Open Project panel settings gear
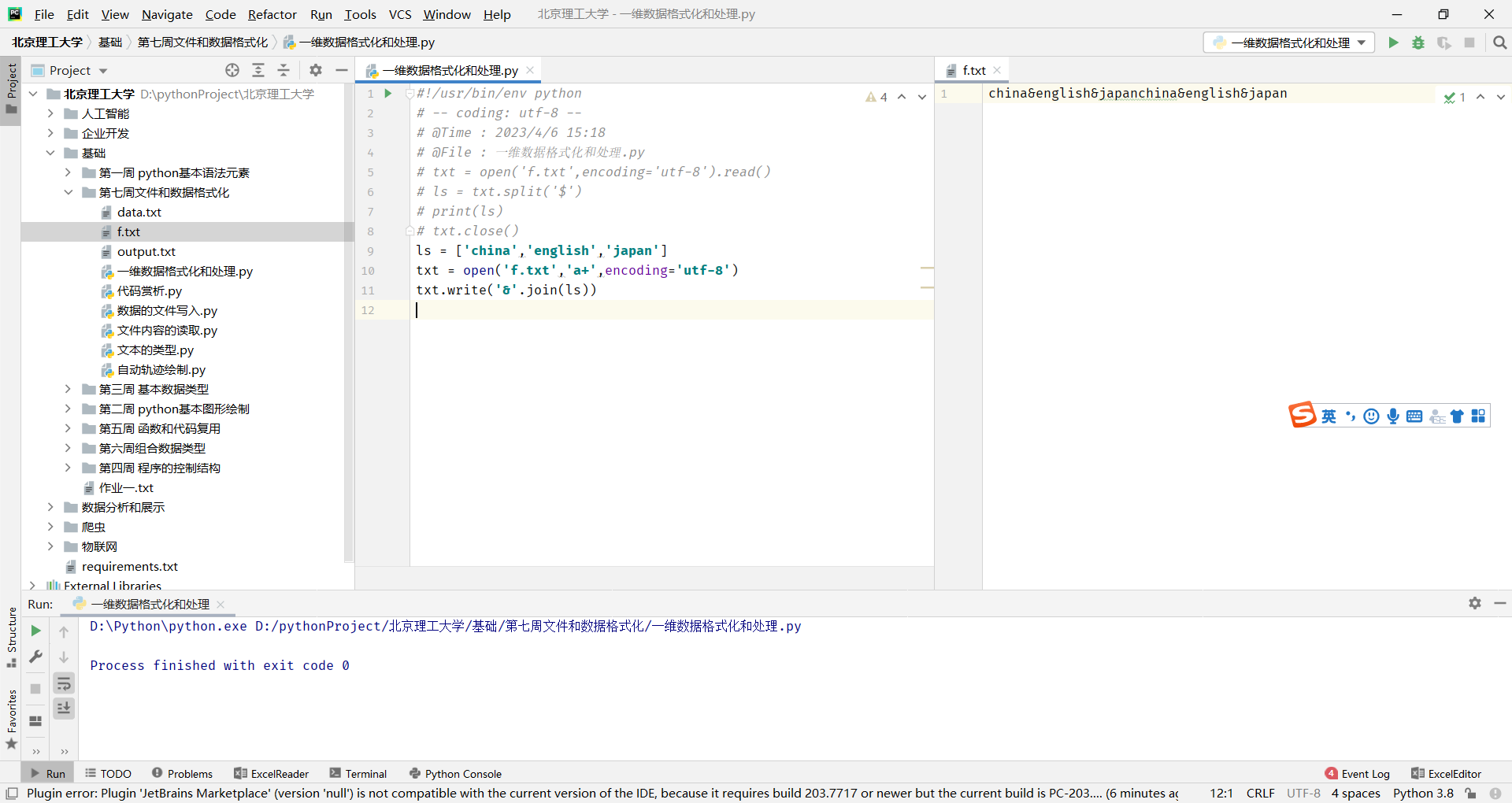The width and height of the screenshot is (1512, 803). tap(316, 70)
